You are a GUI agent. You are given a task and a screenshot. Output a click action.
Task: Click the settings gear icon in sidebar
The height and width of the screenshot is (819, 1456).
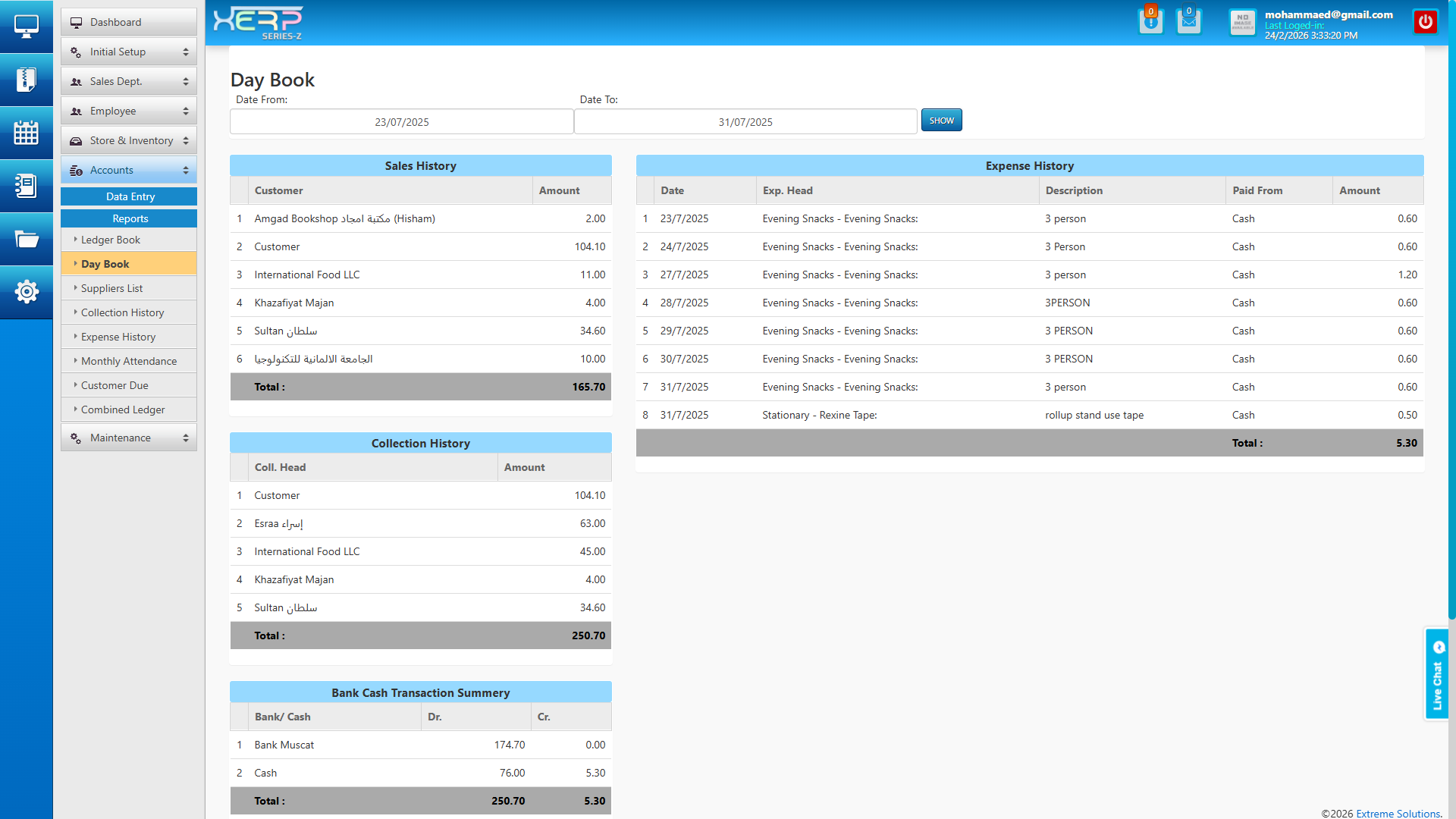26,291
